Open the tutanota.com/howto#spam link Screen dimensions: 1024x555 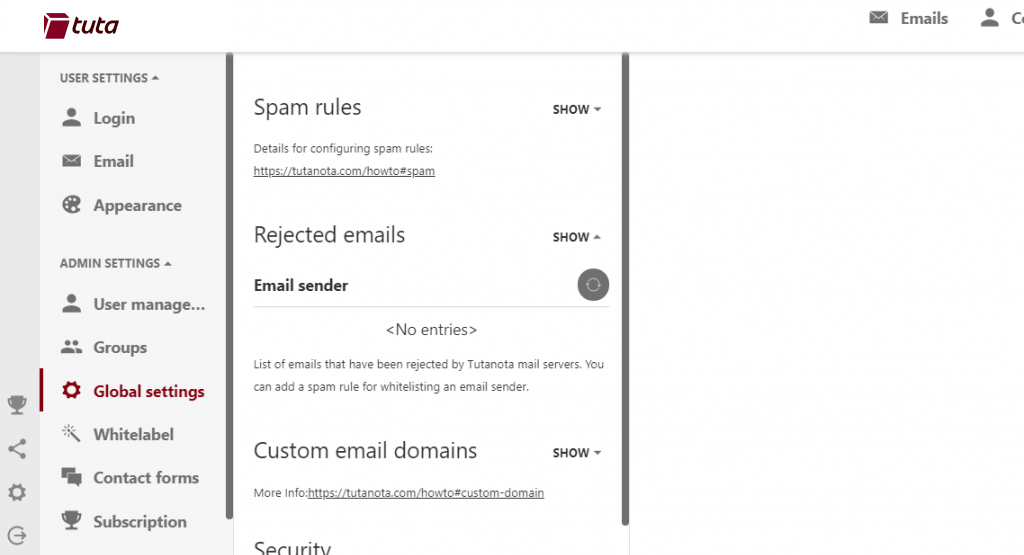click(x=344, y=171)
